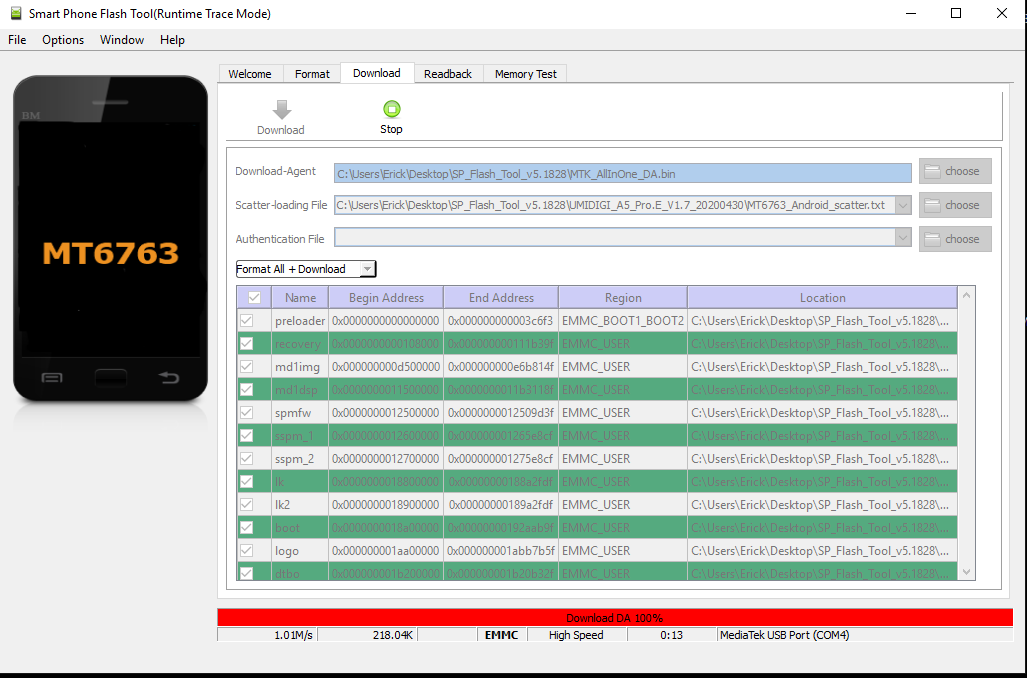Toggle the sspm_2 row checkbox
Screen dimensions: 1027x678
pos(246,459)
